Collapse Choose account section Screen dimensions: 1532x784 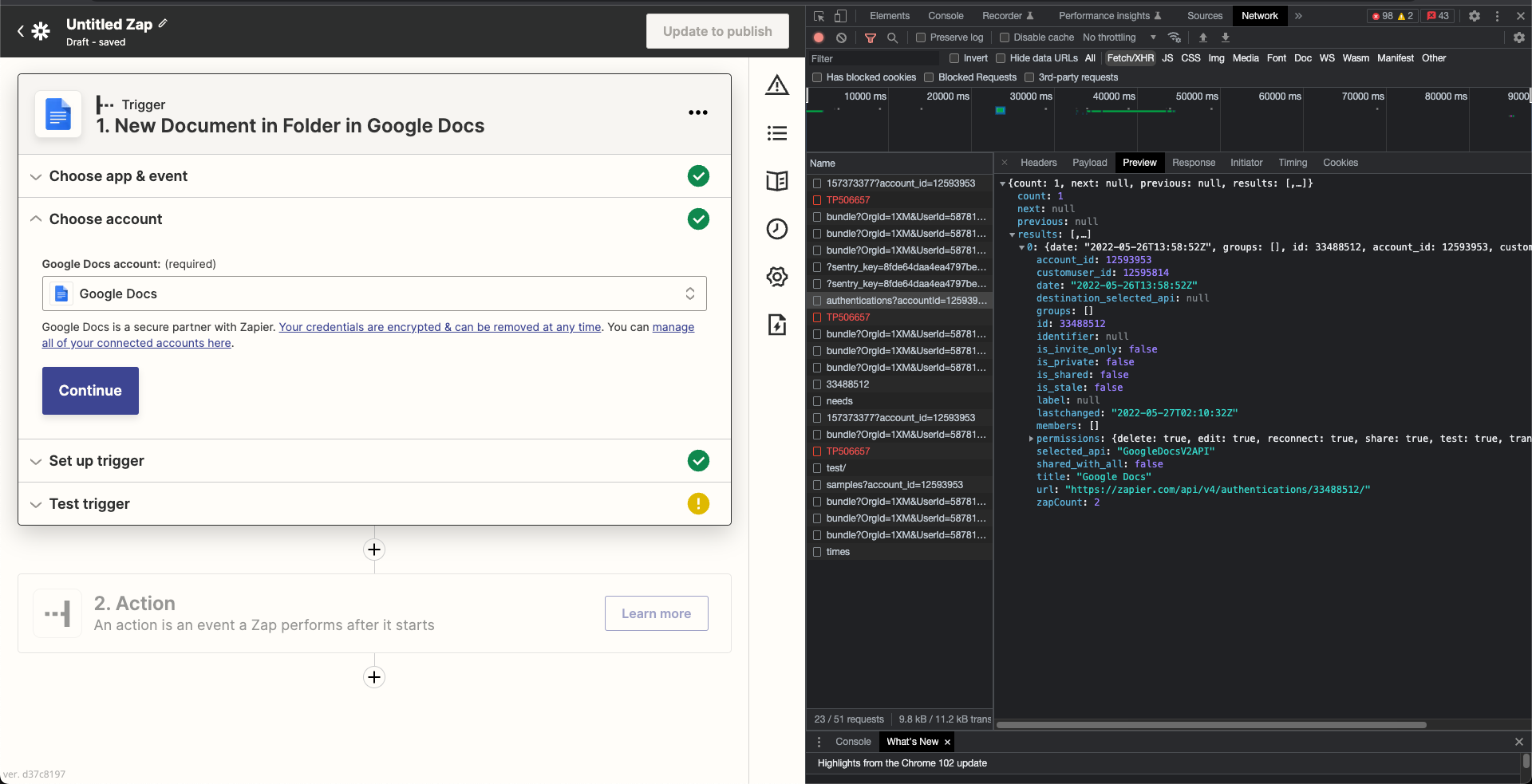pos(374,219)
